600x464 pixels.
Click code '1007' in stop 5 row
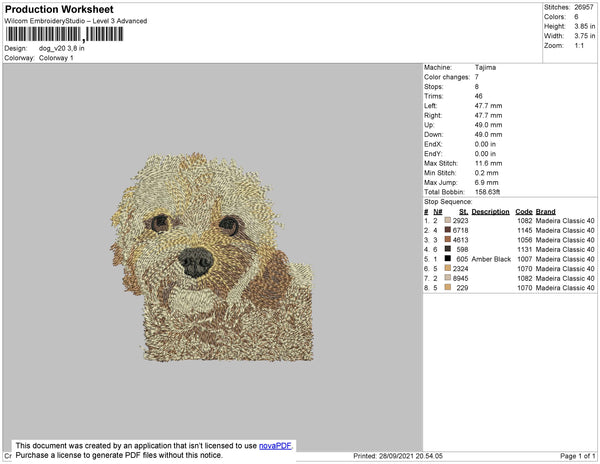(525, 259)
